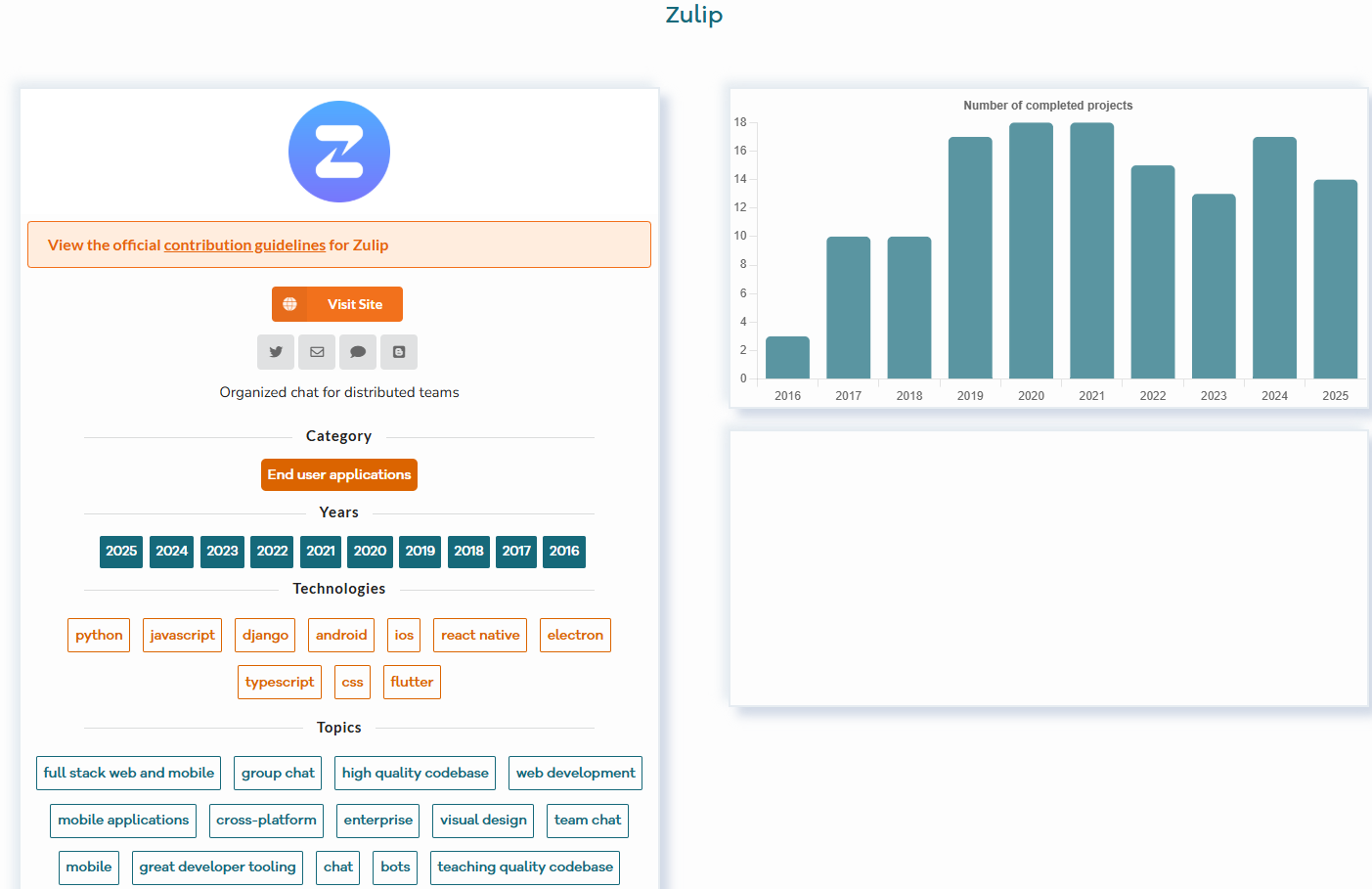Filter by the python technology tag
Image resolution: width=1372 pixels, height=889 pixels.
click(99, 636)
